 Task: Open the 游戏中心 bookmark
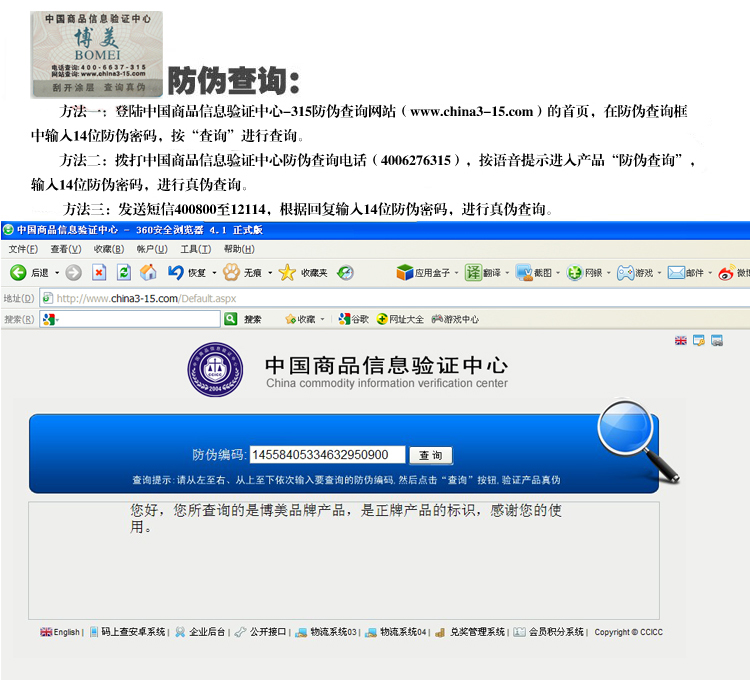click(x=455, y=319)
